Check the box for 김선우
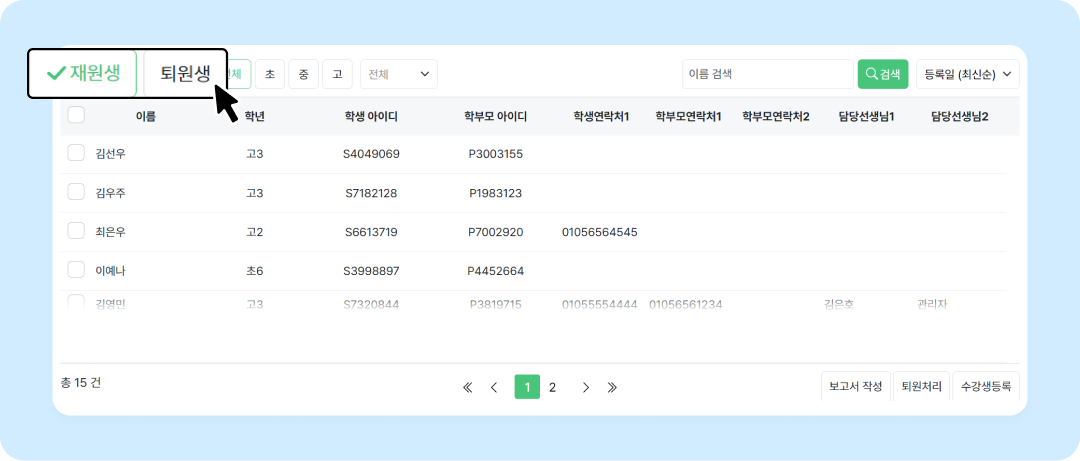 [76, 153]
